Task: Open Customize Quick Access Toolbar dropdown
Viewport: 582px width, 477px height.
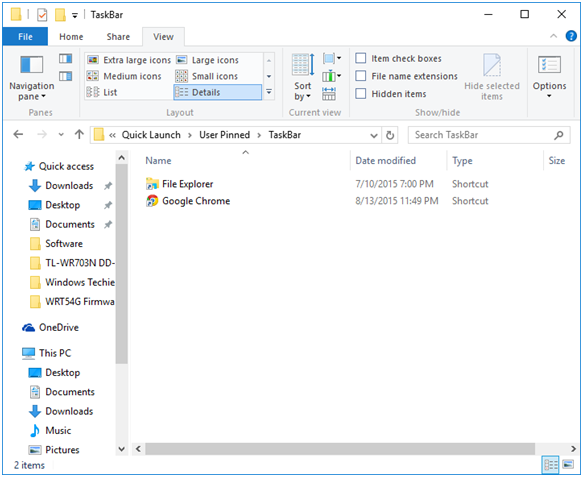Action: [x=75, y=15]
